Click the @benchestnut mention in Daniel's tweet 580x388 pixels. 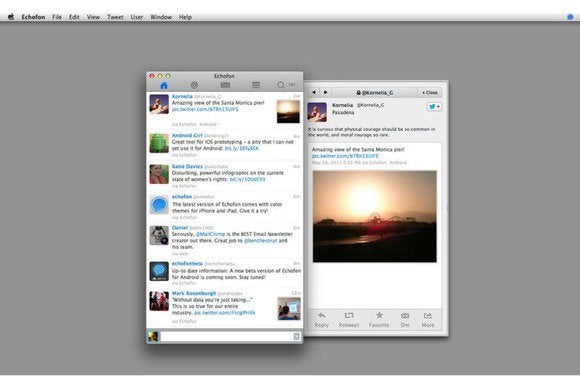(x=260, y=240)
